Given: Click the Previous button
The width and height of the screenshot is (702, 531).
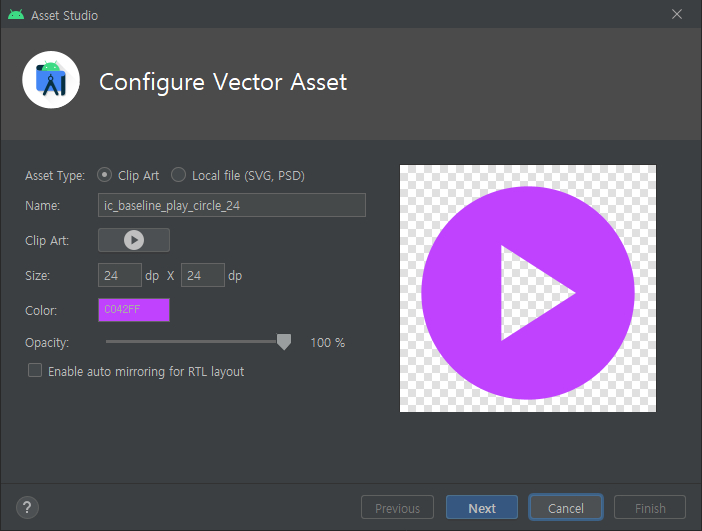Looking at the screenshot, I should 397,508.
